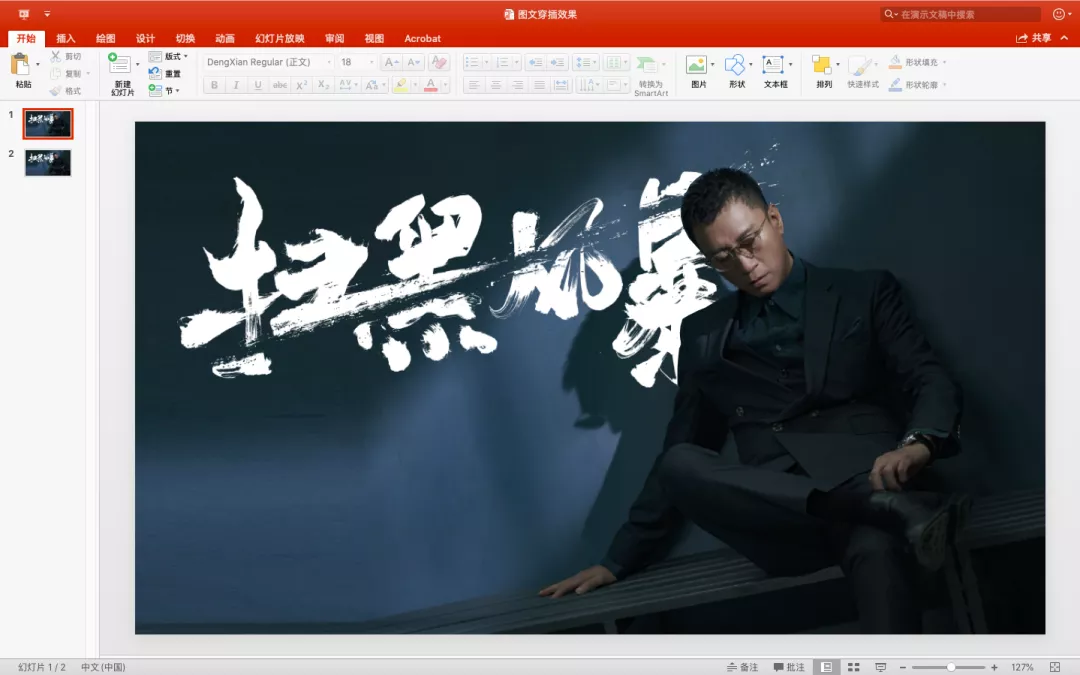The height and width of the screenshot is (675, 1080).
Task: Click the bulleted list icon
Action: (472, 63)
